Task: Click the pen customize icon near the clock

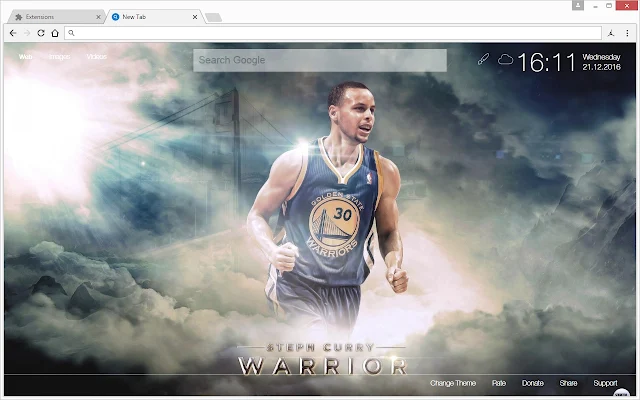Action: click(483, 60)
